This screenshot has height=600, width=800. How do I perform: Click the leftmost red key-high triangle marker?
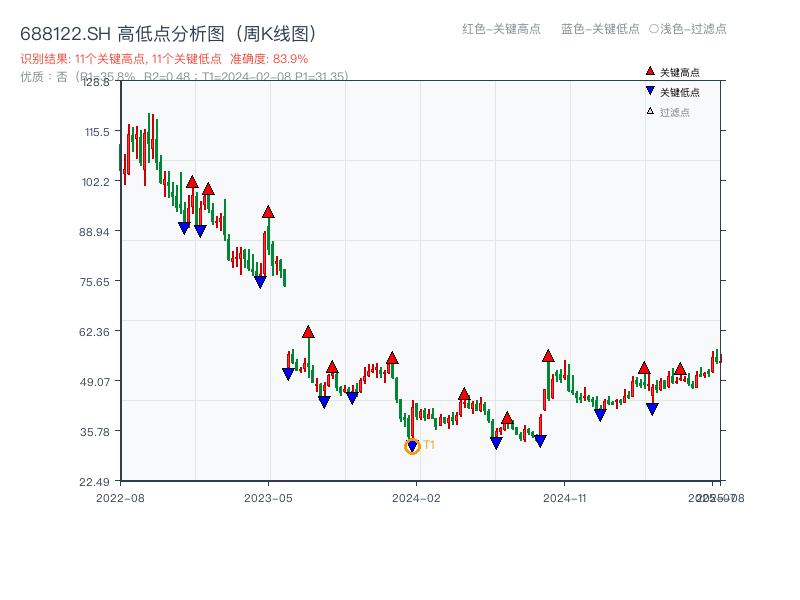(x=192, y=182)
